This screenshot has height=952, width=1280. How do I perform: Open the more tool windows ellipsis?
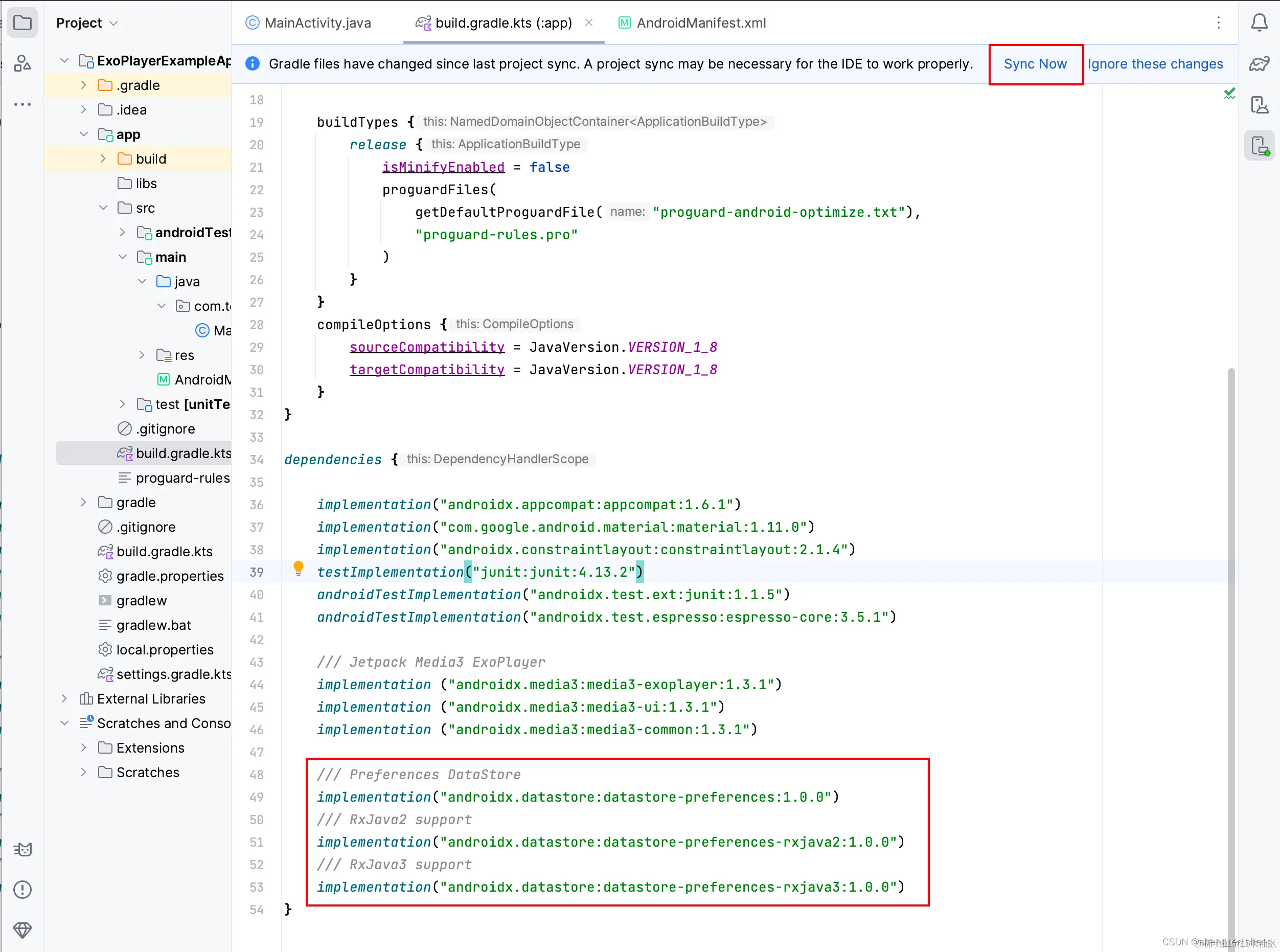tap(22, 104)
